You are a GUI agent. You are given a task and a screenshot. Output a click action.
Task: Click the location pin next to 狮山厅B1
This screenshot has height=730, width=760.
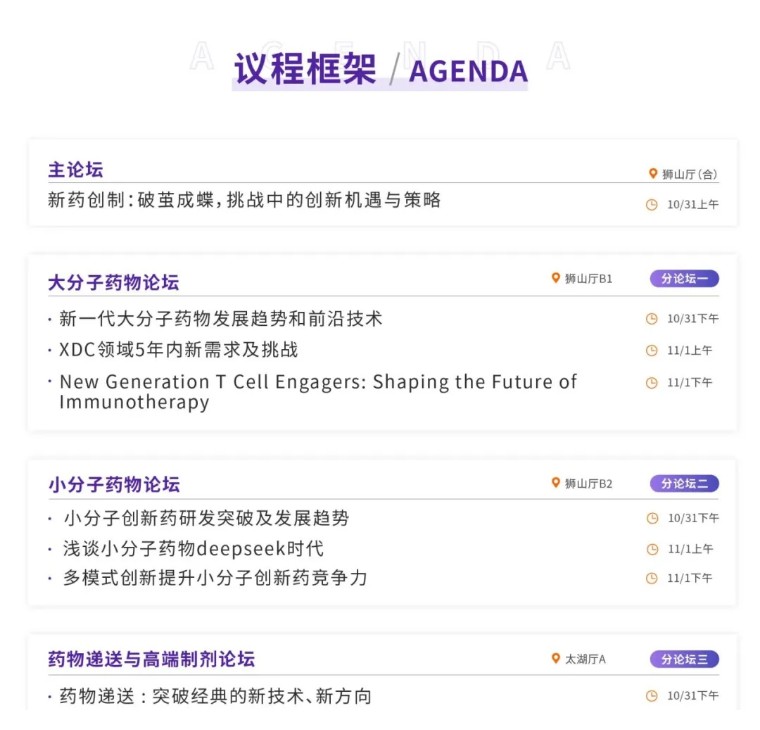tap(556, 278)
